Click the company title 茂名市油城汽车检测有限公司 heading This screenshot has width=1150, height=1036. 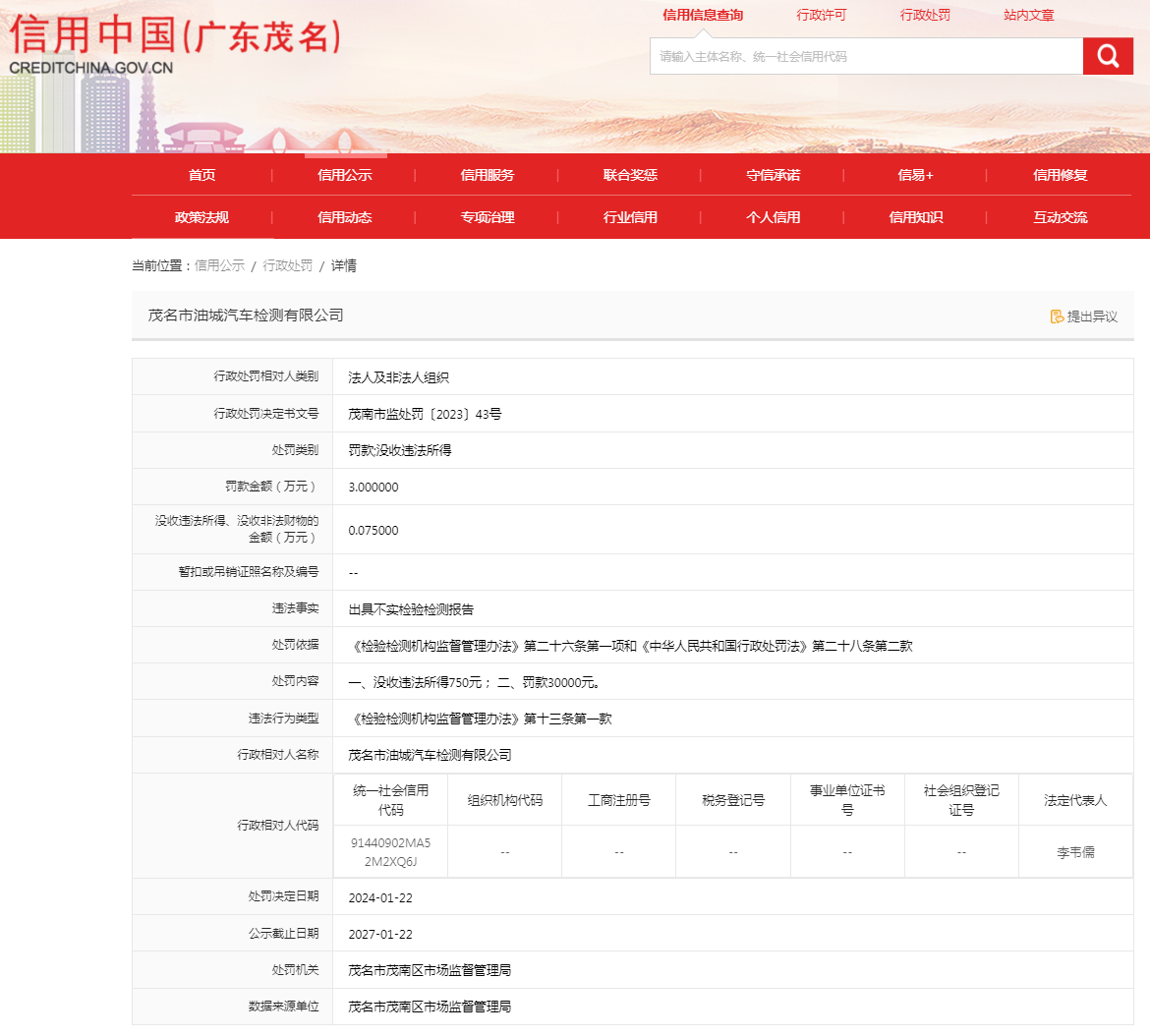246,316
